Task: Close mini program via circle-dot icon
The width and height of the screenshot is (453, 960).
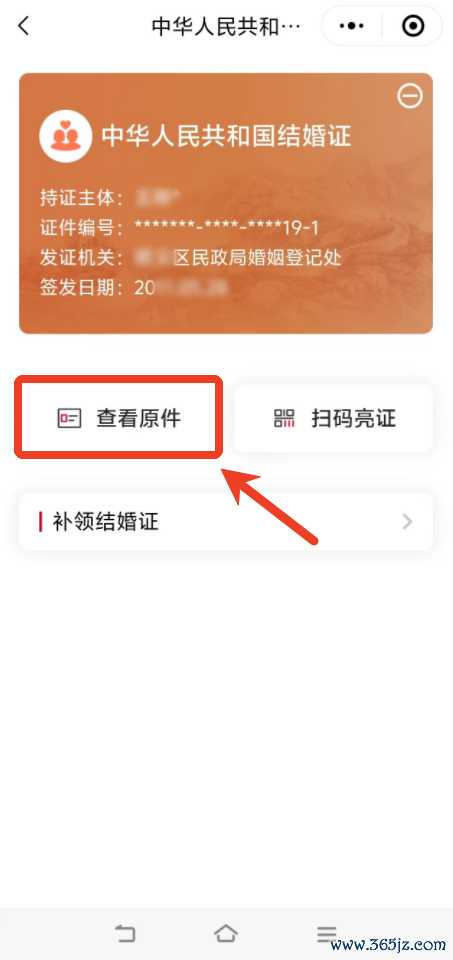Action: (413, 26)
